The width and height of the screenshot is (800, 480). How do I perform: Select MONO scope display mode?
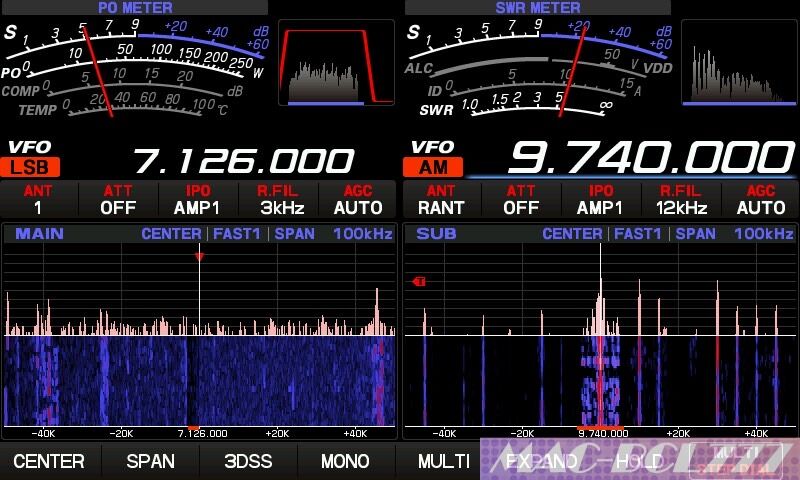(345, 461)
